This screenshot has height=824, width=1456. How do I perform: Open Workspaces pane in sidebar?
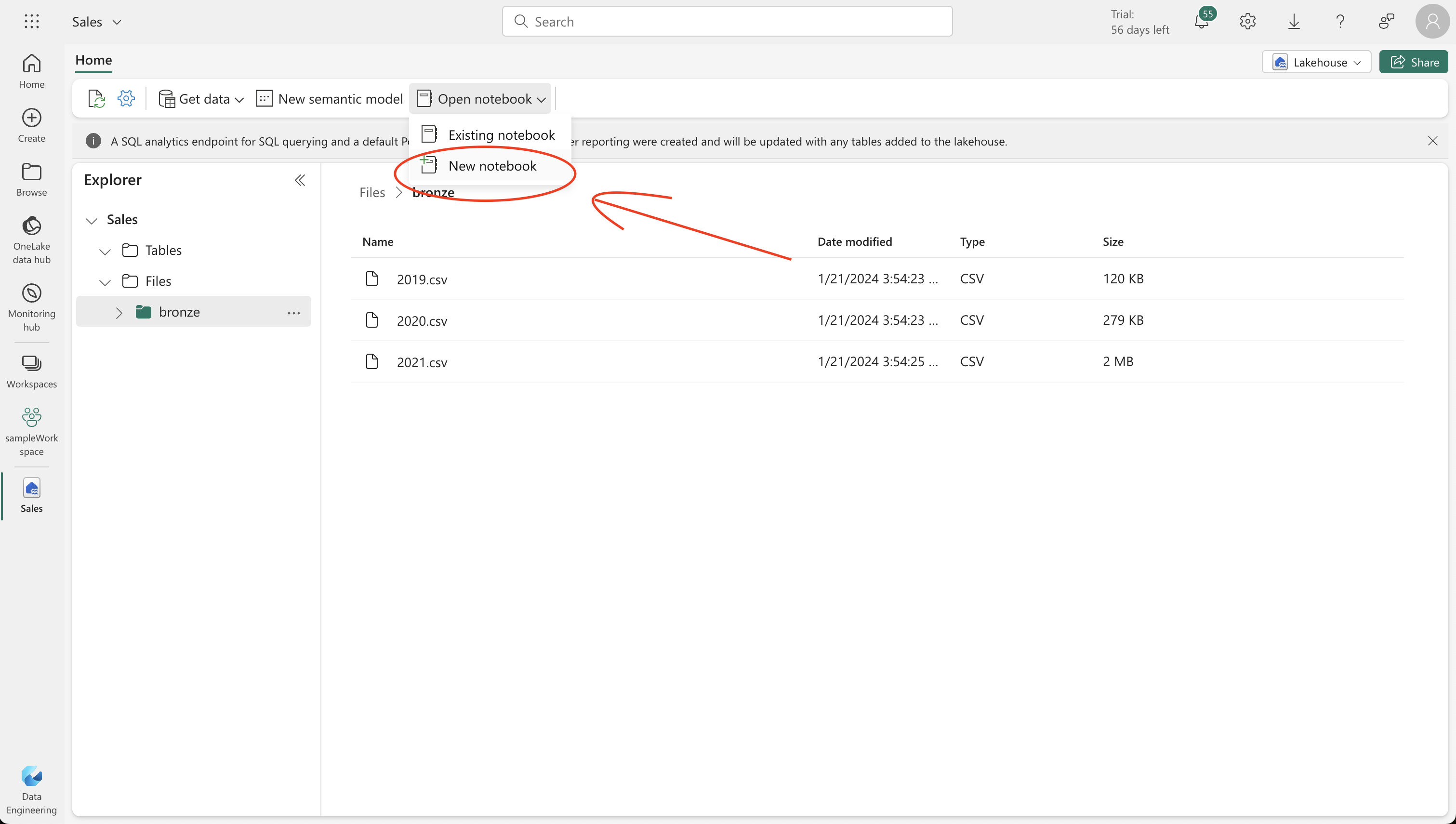[32, 372]
